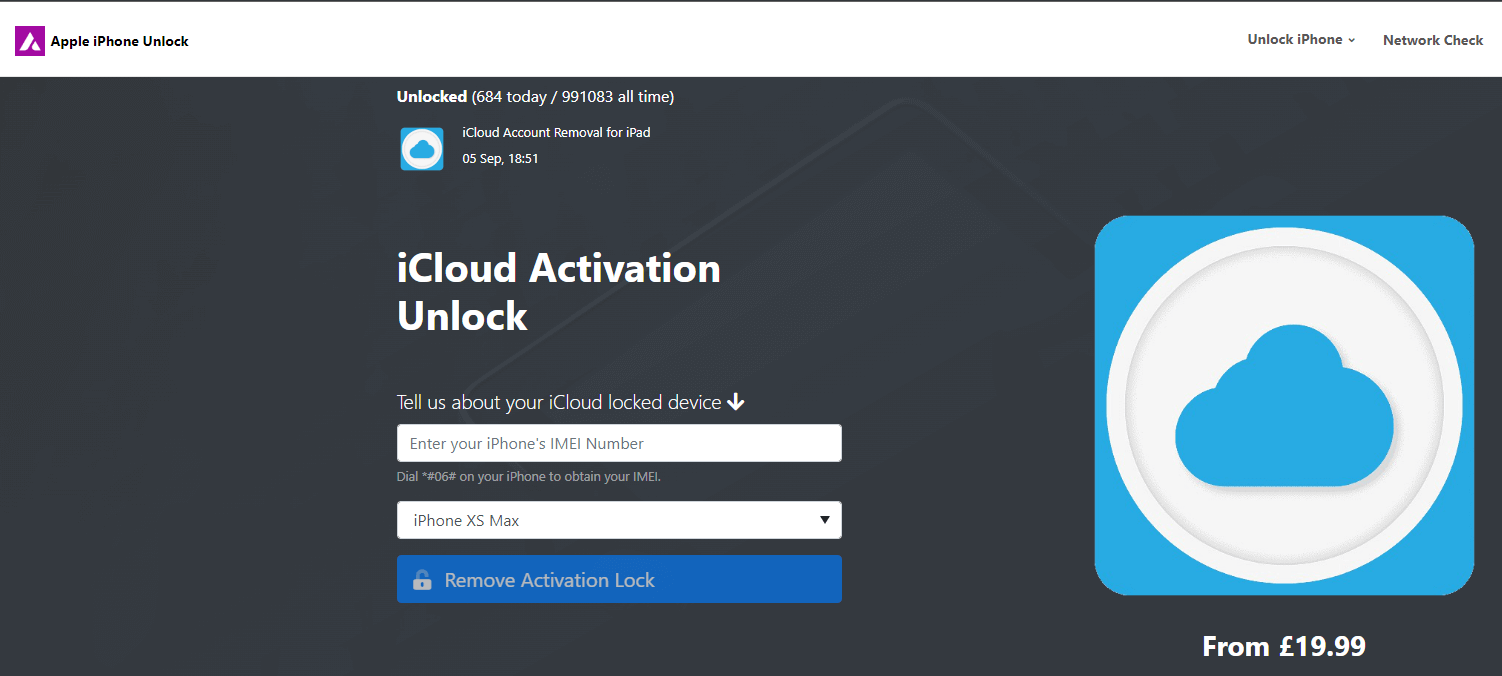Screen dimensions: 1502x676
Task: Click the chevron next to Unlock iPhone
Action: click(1352, 41)
